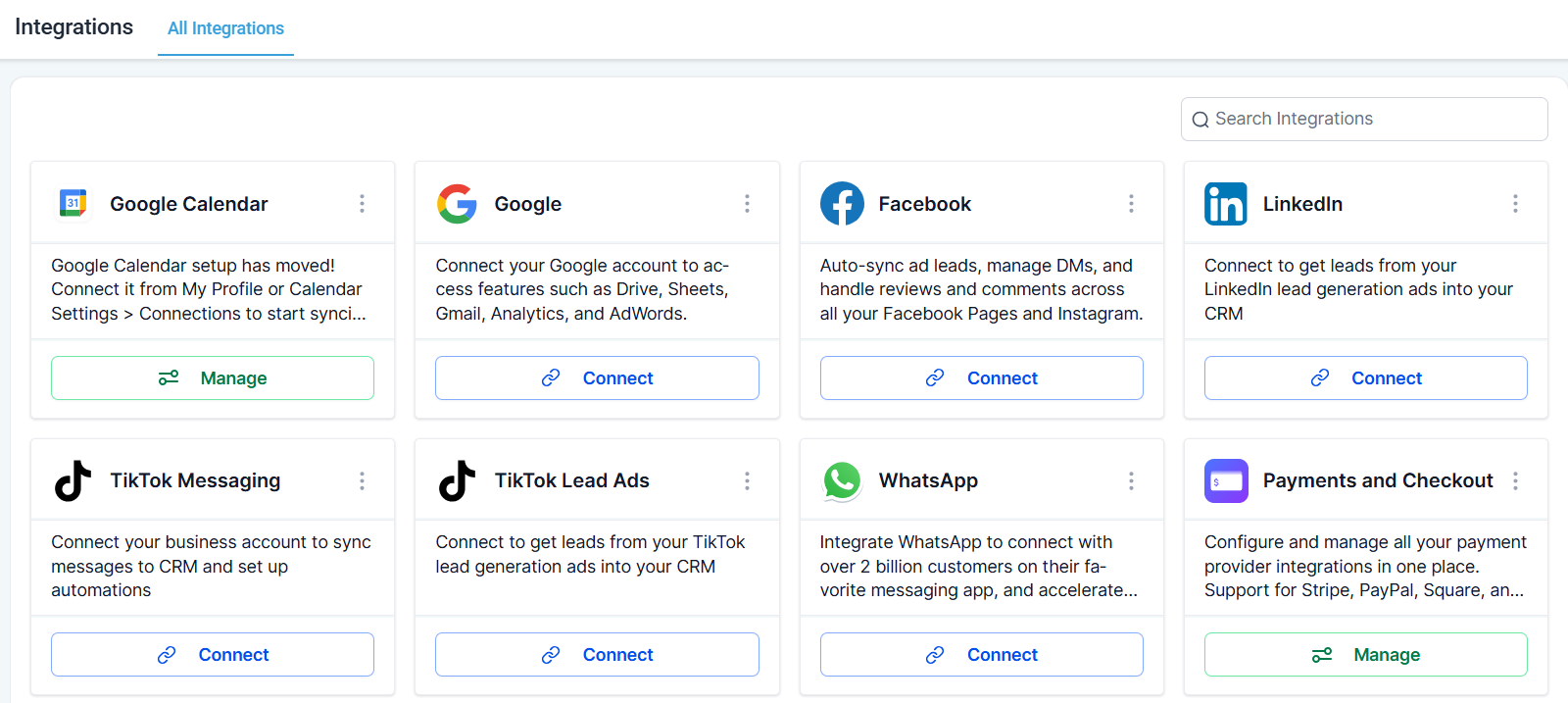
Task: Click the TikTok Messaging icon
Action: 72,479
